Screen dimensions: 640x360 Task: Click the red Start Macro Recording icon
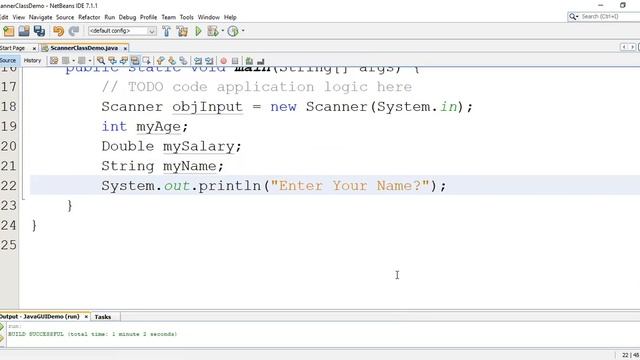pos(224,61)
